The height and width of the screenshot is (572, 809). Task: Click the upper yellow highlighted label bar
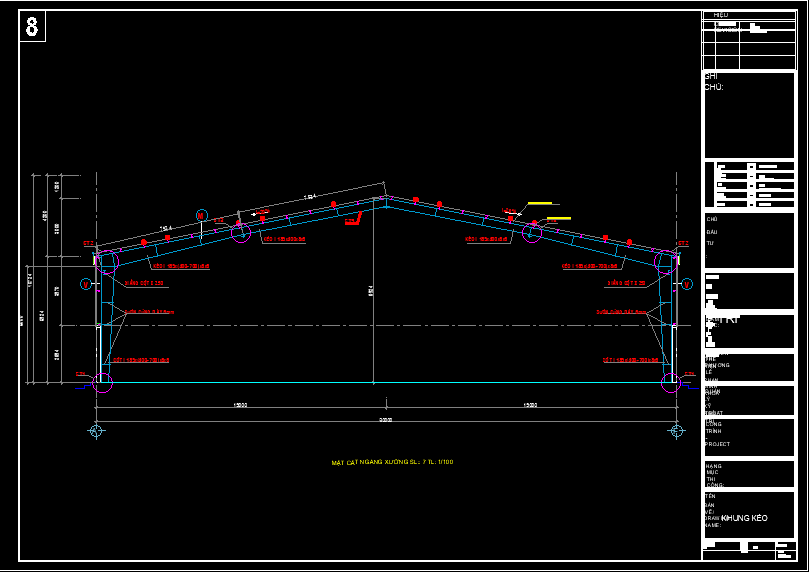click(540, 204)
